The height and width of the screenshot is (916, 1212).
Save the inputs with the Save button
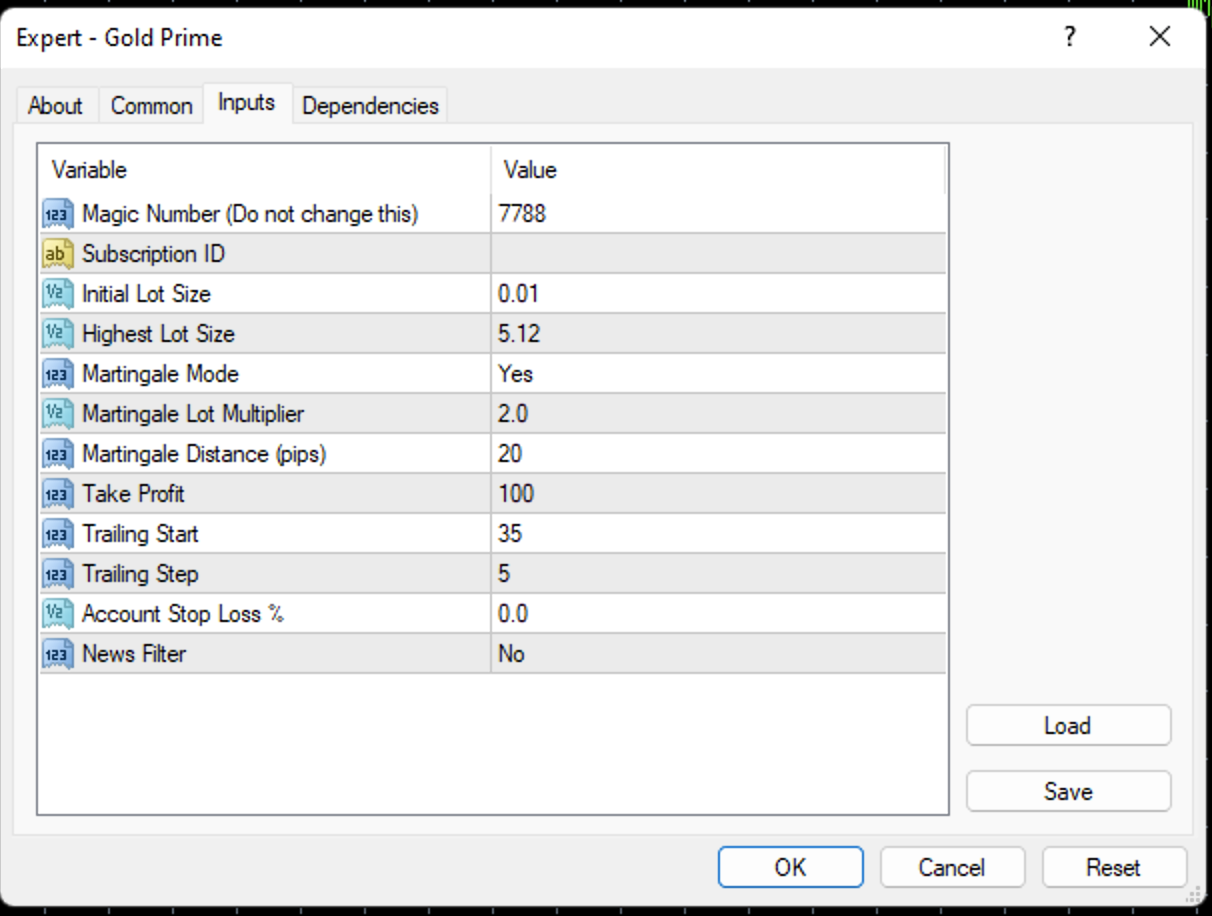point(1067,791)
